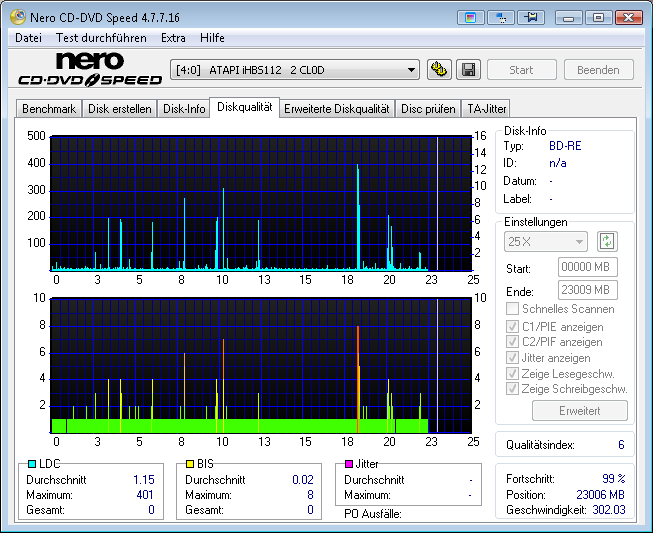This screenshot has height=533, width=653.
Task: Open the Datei menu
Action: click(28, 38)
